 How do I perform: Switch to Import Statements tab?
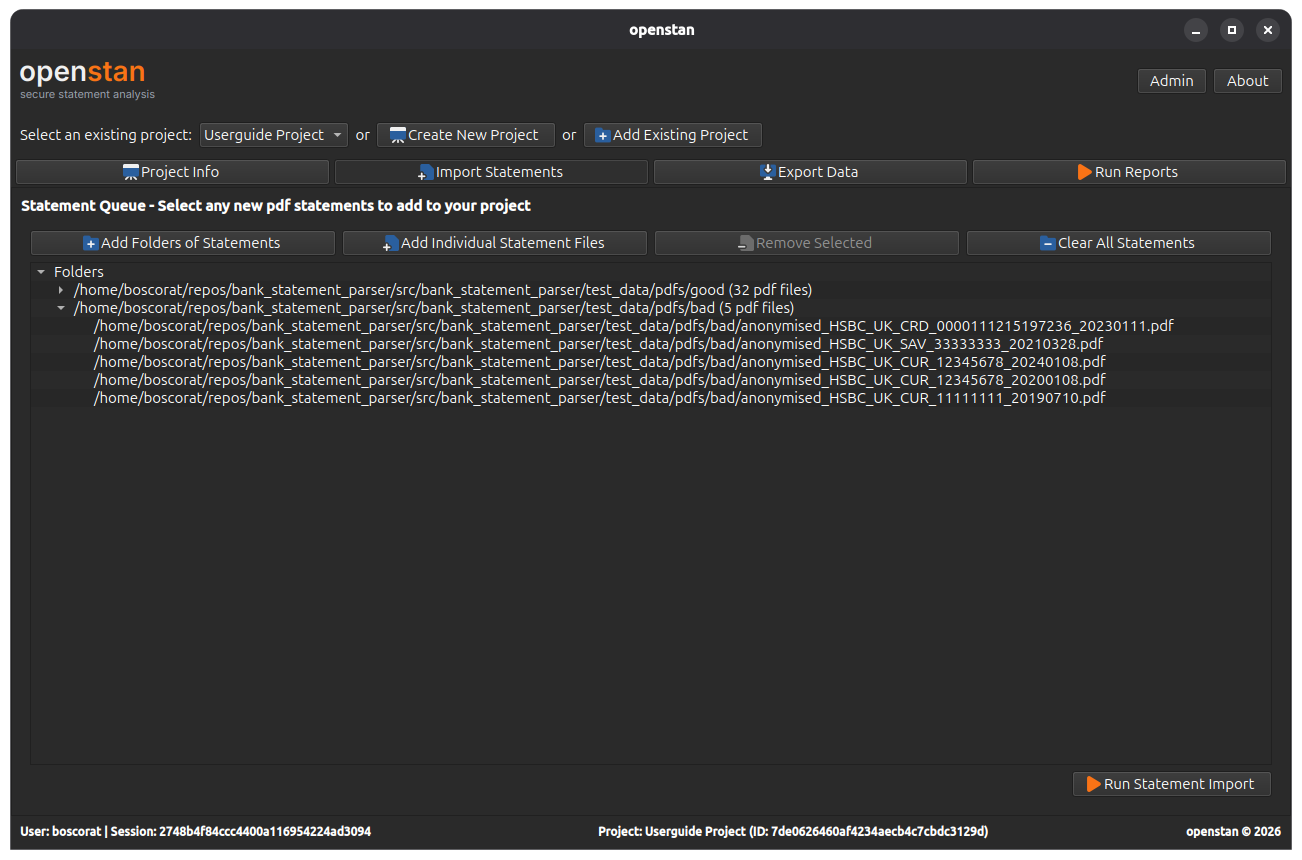(491, 172)
